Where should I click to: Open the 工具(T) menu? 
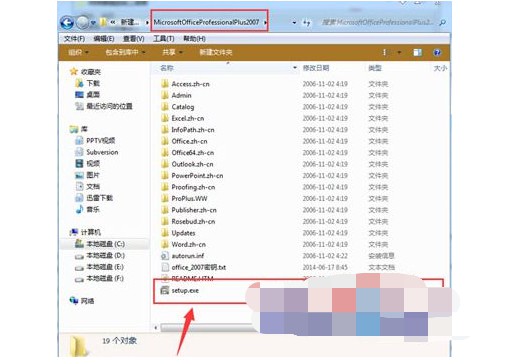164,39
